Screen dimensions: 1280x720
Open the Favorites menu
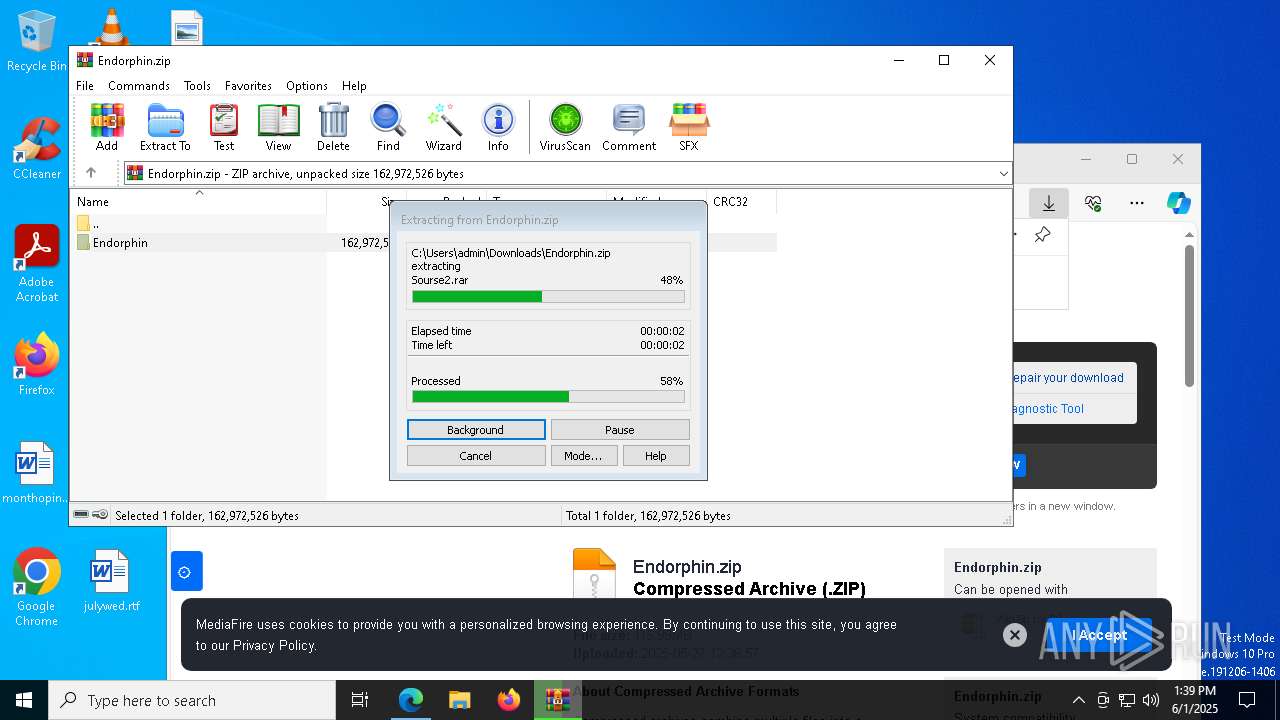[x=248, y=86]
